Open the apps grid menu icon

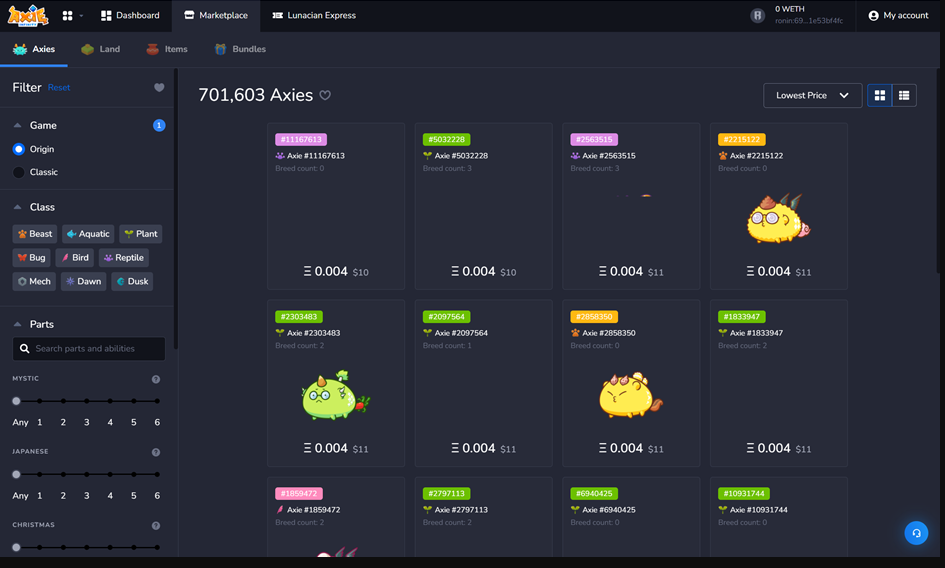68,15
